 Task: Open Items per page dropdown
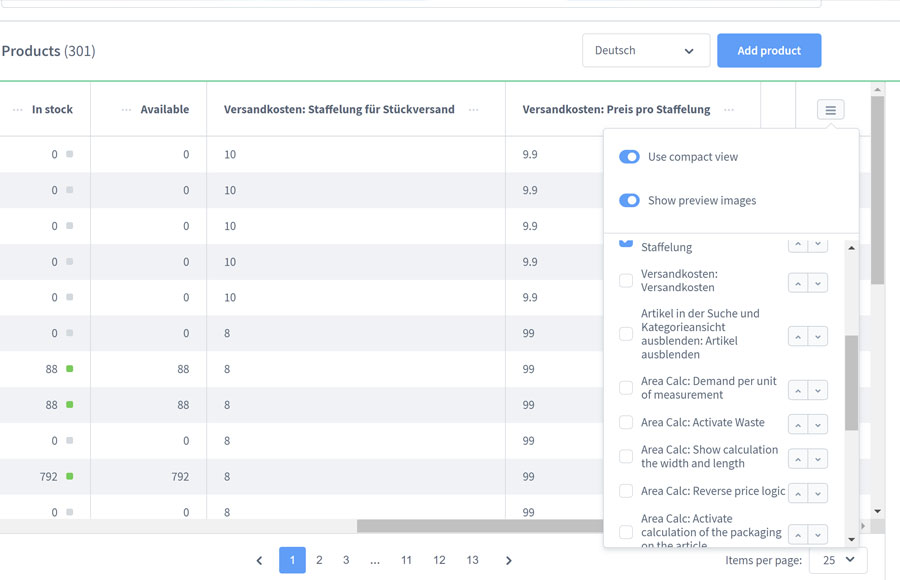pyautogui.click(x=838, y=560)
